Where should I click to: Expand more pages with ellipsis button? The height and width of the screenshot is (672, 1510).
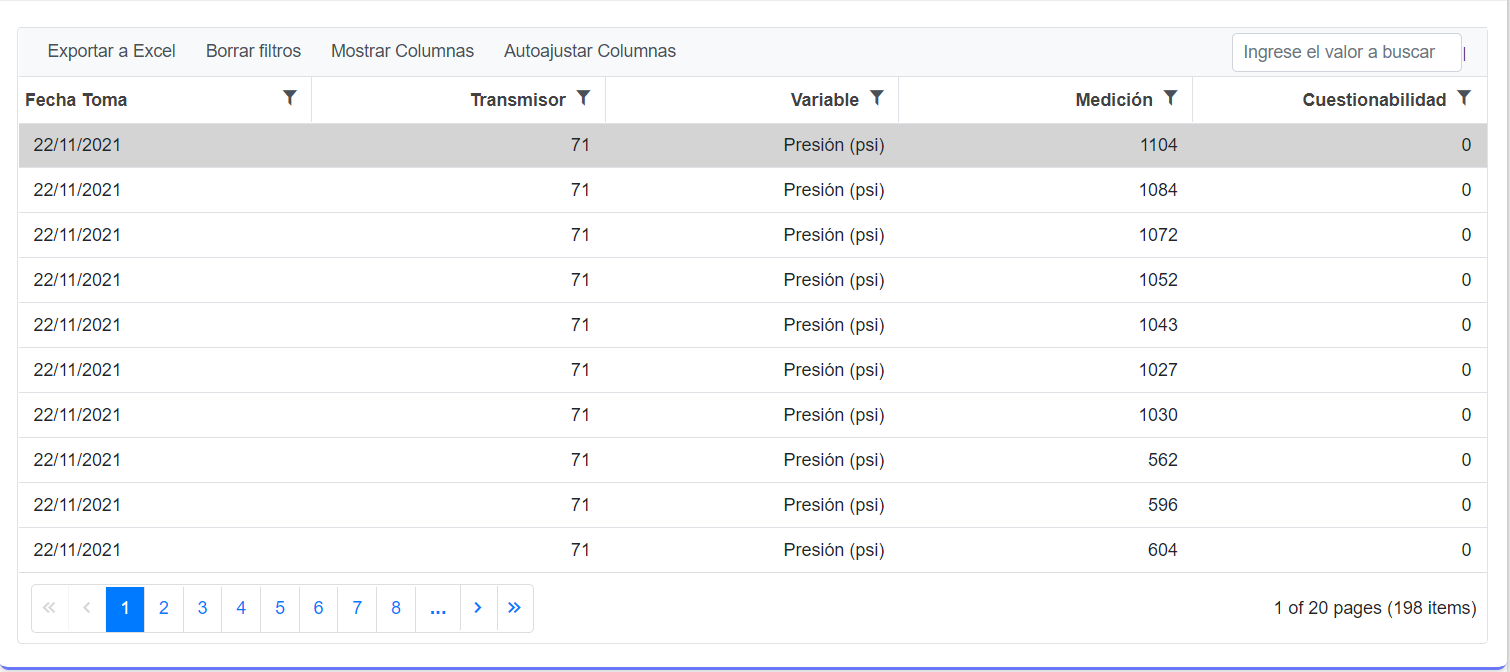pos(438,608)
